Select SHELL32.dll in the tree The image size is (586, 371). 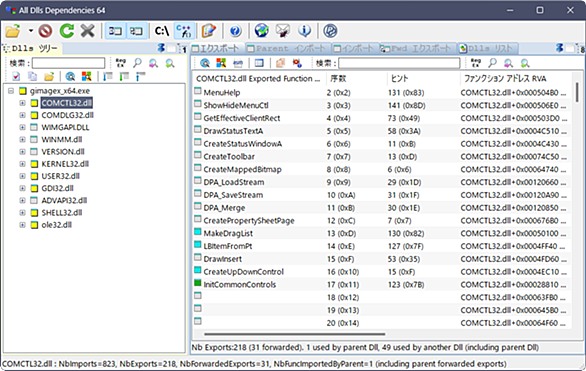click(62, 213)
